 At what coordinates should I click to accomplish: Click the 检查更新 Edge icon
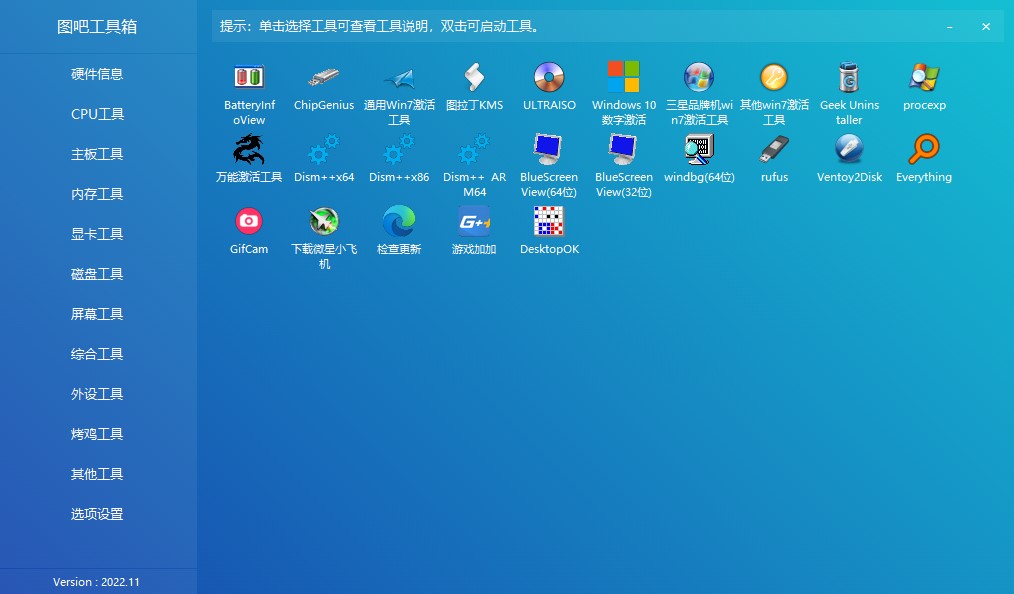pos(399,221)
